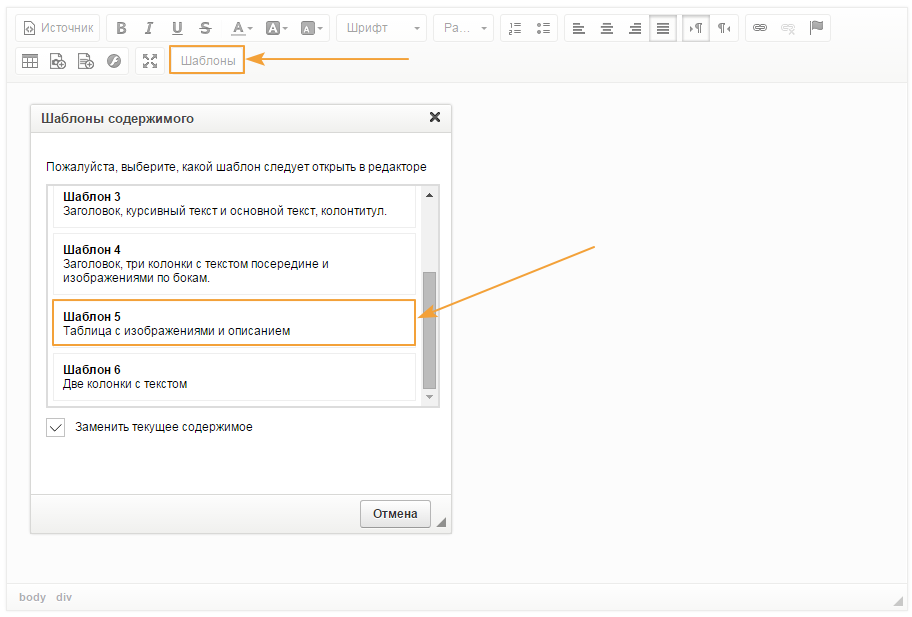Toggle strikethrough formatting
Viewport: 912px width, 617px height.
click(205, 28)
